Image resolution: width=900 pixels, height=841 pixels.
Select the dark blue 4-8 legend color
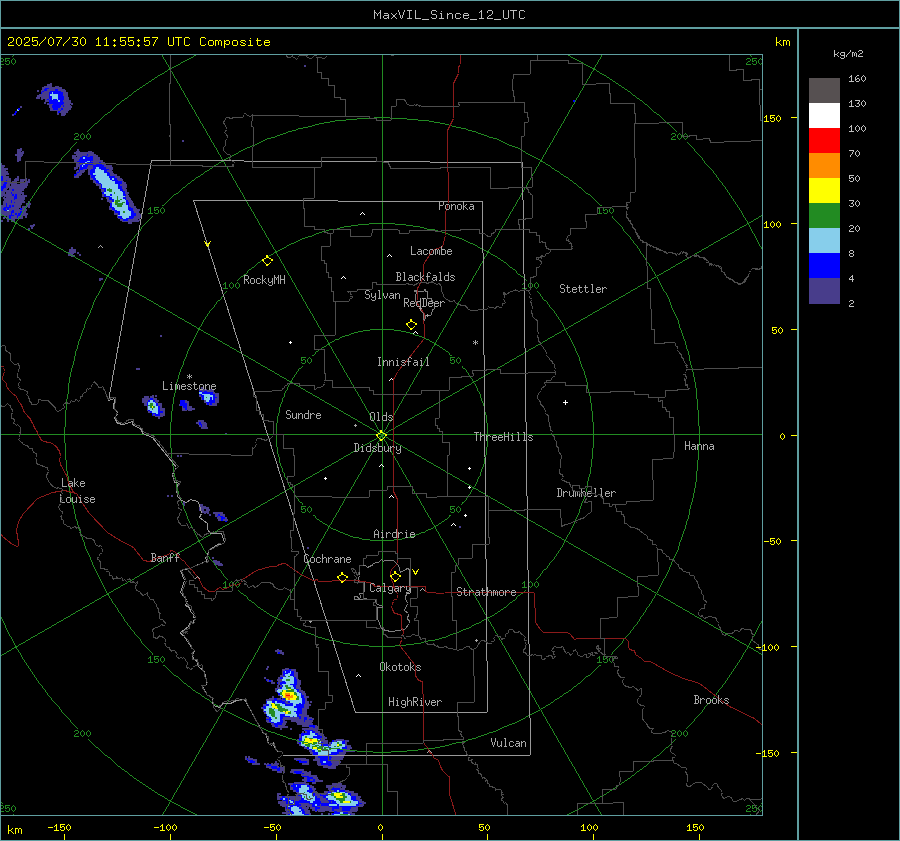[824, 266]
